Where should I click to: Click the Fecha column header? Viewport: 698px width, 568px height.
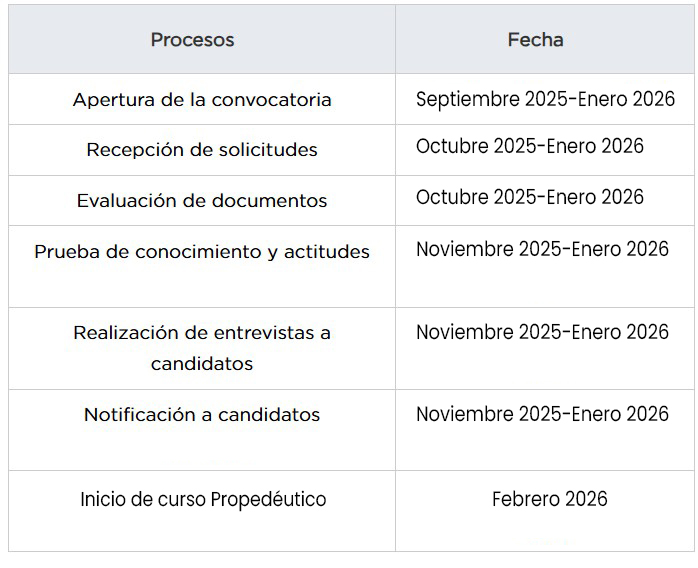click(x=536, y=40)
